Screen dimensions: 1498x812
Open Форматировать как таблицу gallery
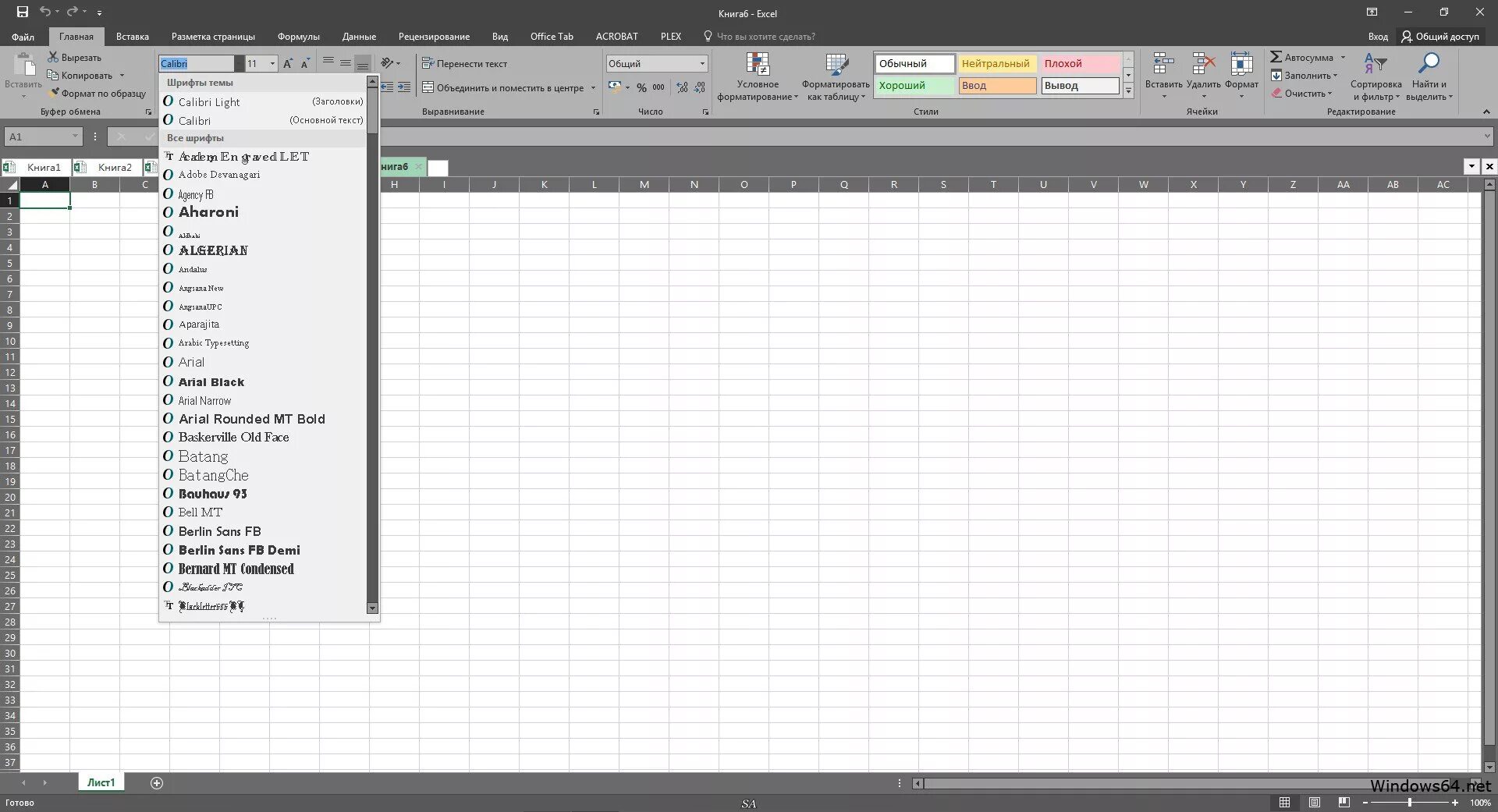(836, 76)
